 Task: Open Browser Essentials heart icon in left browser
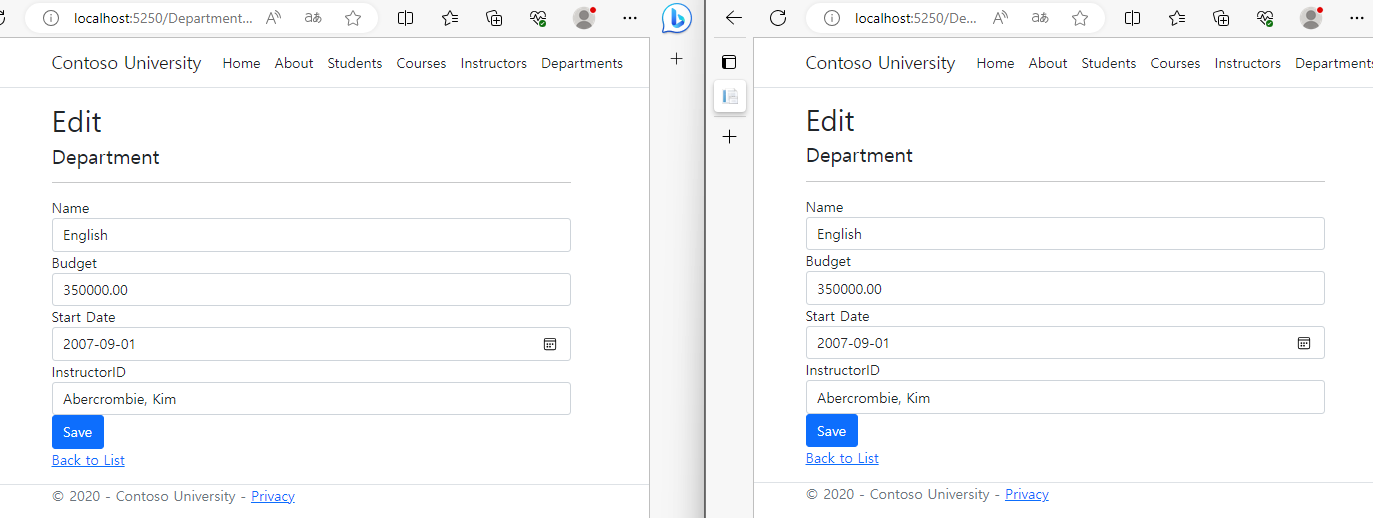pos(538,18)
